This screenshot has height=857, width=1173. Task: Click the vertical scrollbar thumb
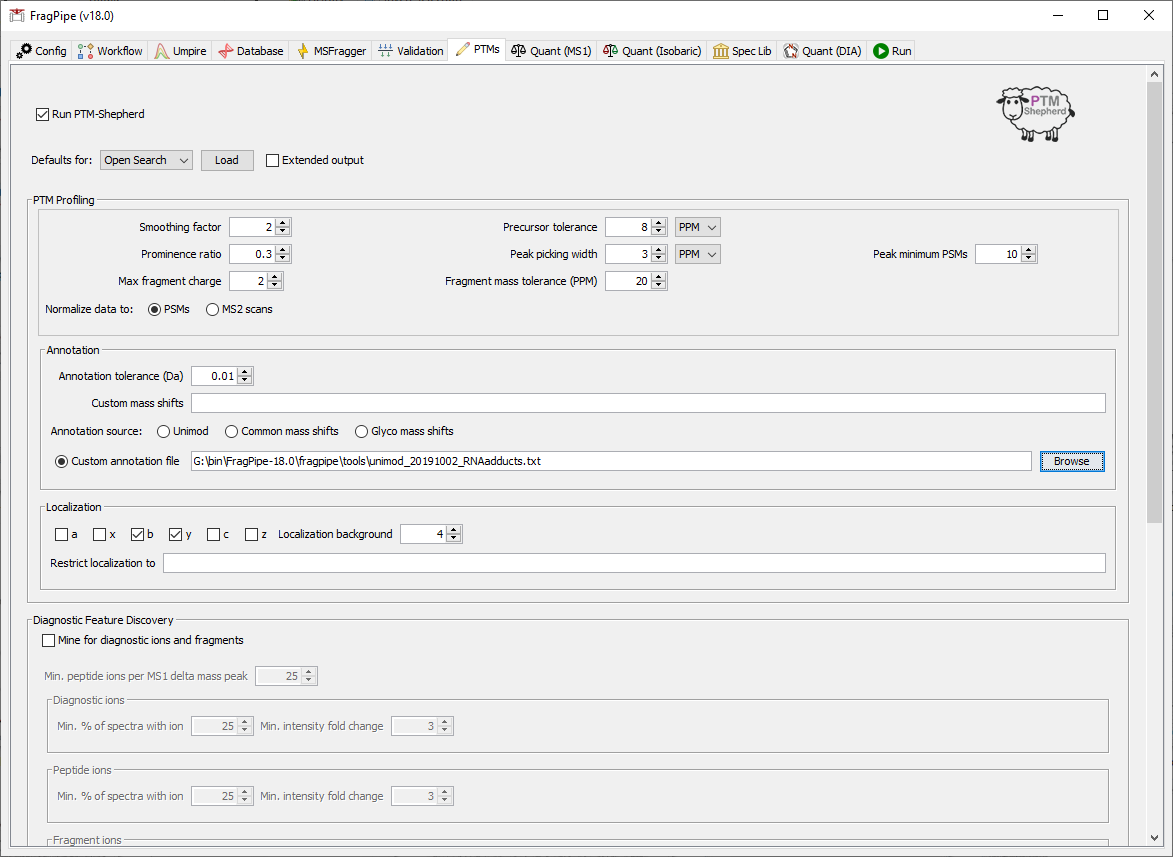tap(1154, 303)
